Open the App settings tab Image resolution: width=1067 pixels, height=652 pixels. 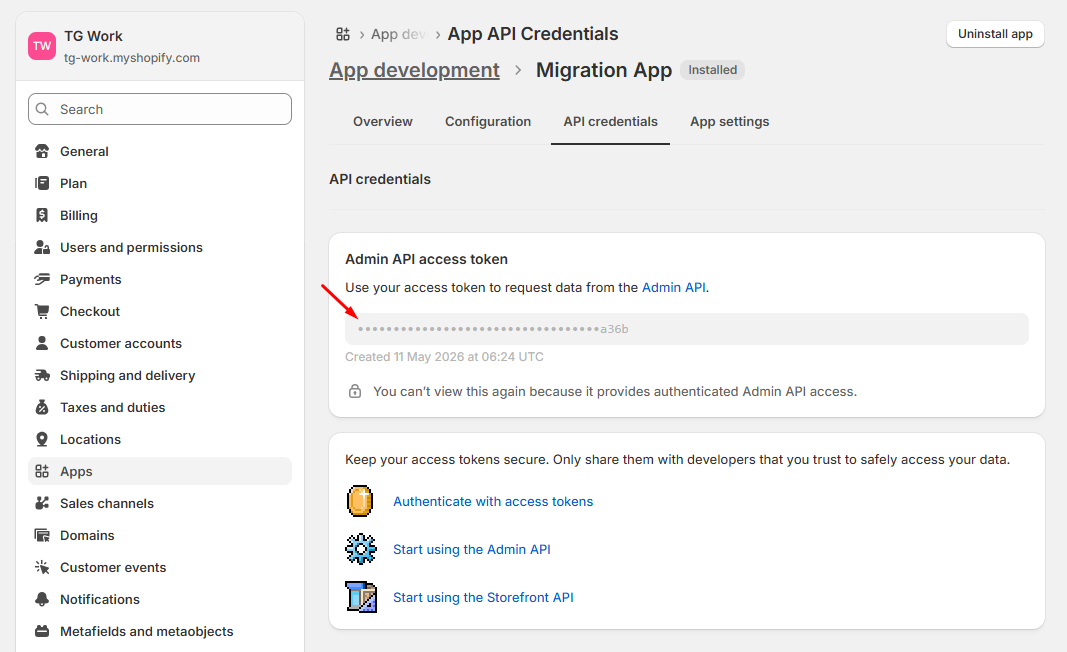tap(729, 122)
